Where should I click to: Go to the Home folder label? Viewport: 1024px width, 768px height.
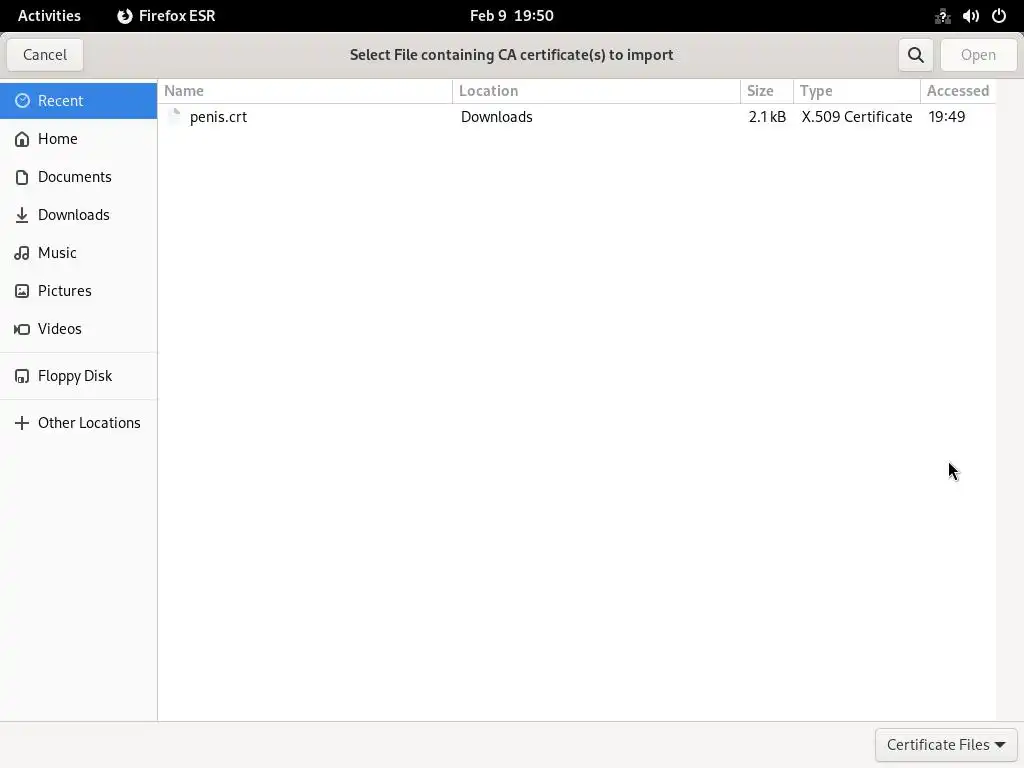57,138
